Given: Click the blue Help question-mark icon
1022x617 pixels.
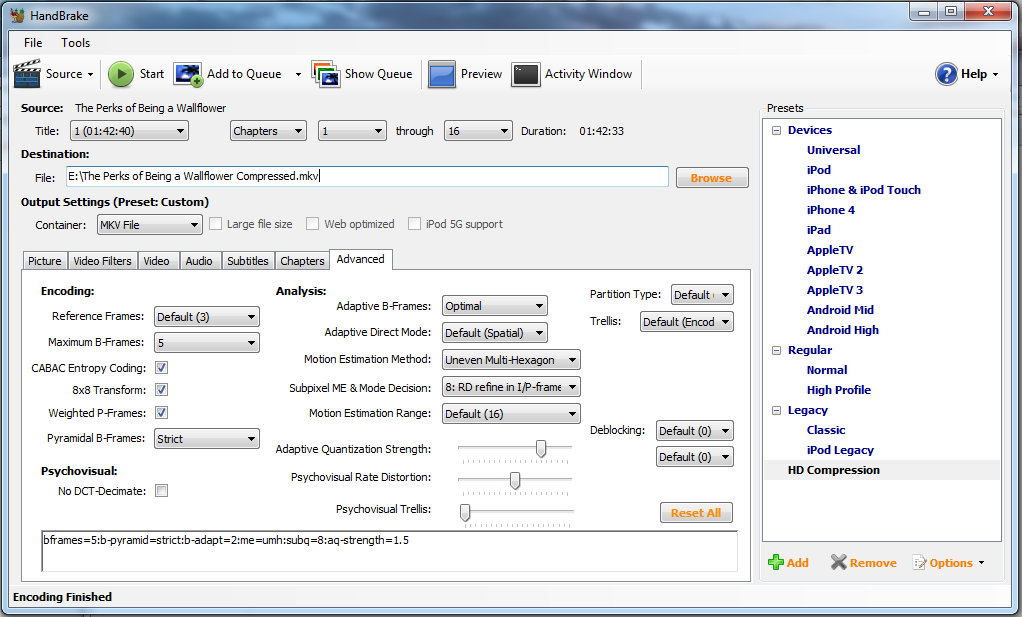Looking at the screenshot, I should [946, 74].
